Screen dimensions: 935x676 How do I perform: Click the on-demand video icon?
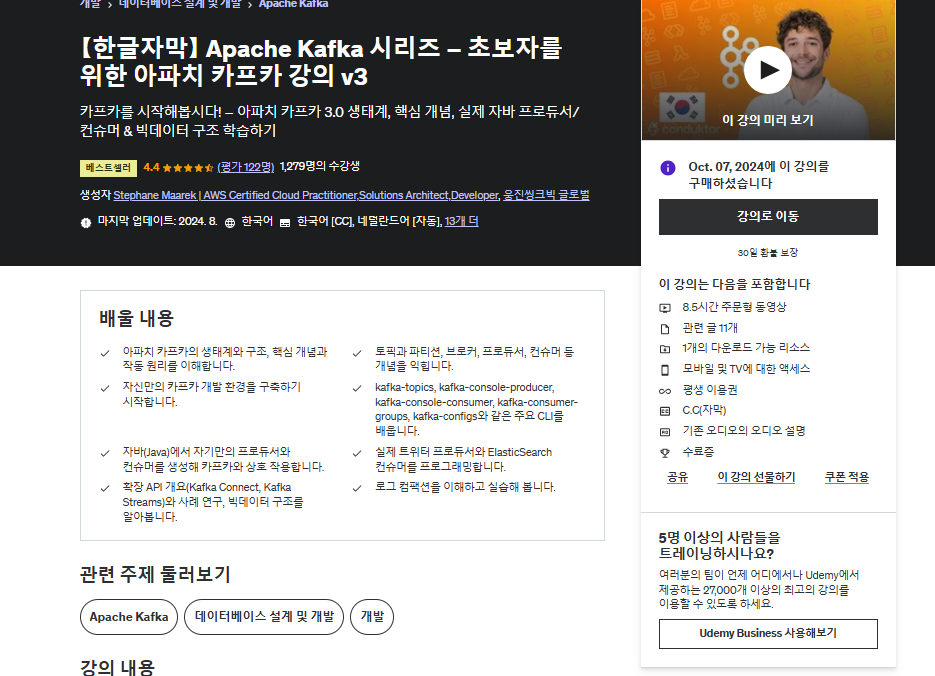(665, 308)
